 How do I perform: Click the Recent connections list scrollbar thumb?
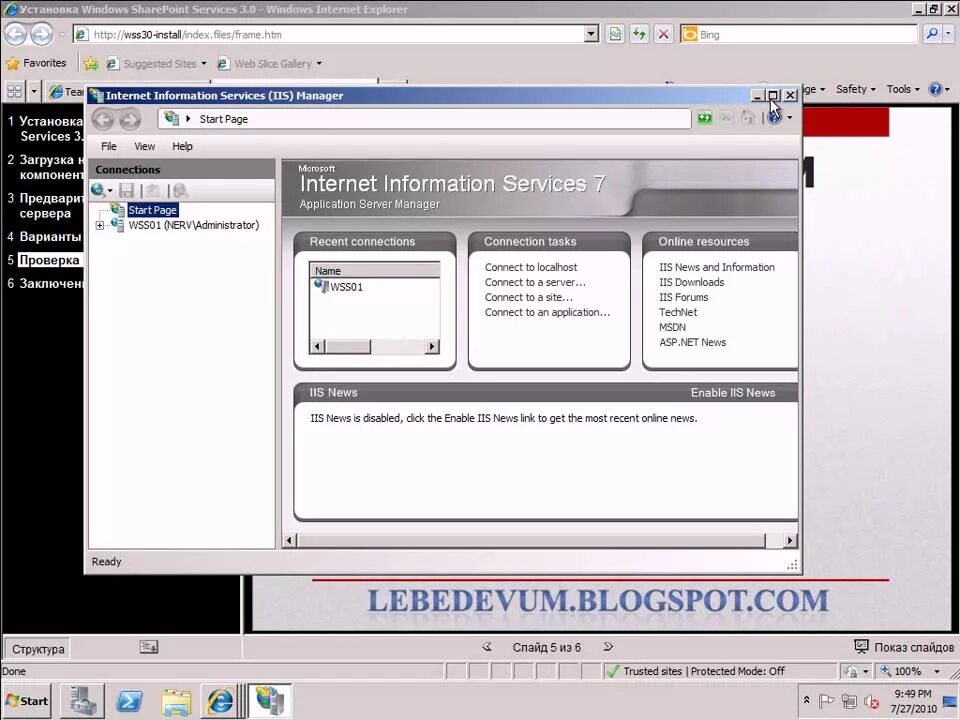[347, 347]
